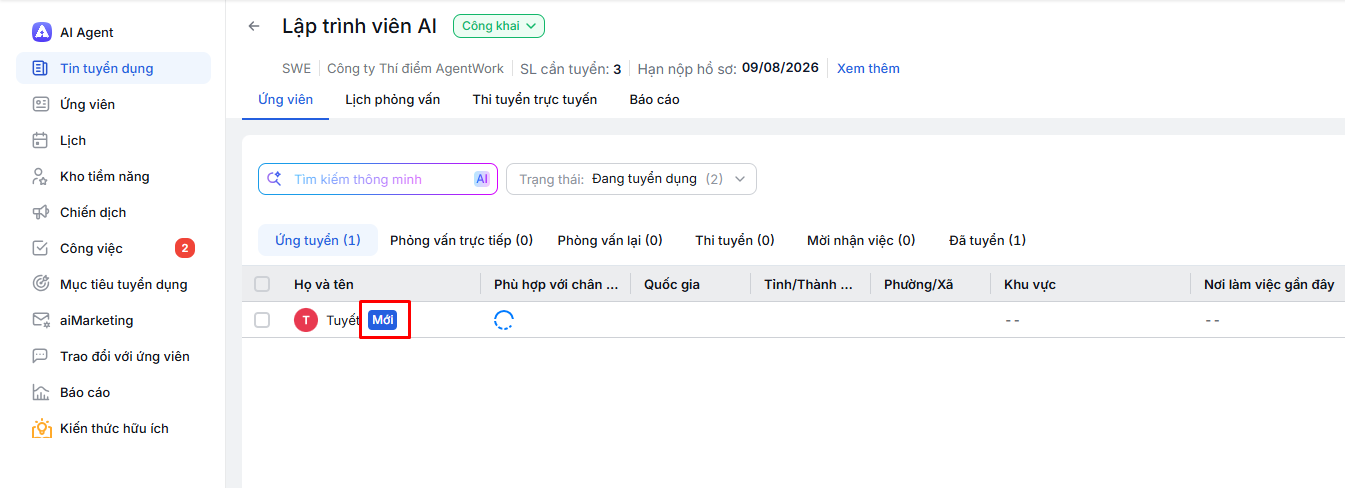The height and width of the screenshot is (488, 1345).
Task: Click the Lập trình viên AI title
Action: pyautogui.click(x=359, y=26)
